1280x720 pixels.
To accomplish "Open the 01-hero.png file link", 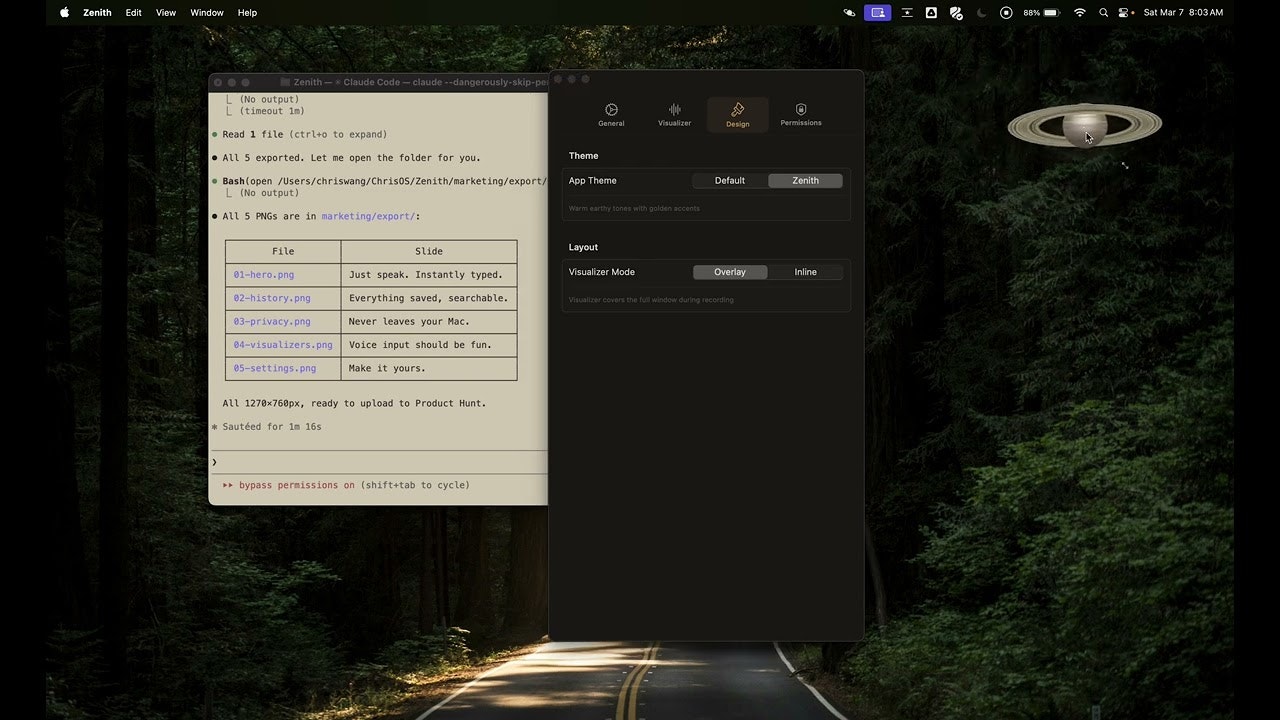I will (264, 275).
